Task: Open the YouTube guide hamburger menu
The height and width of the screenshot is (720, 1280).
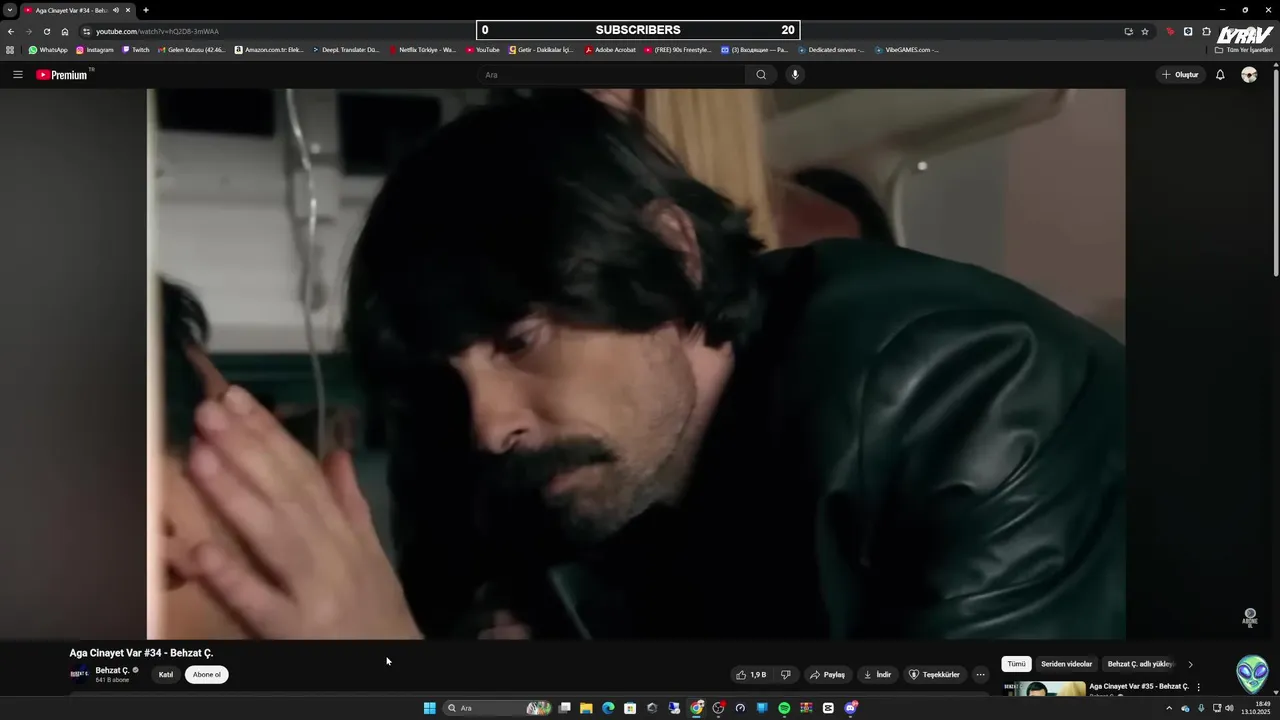Action: pos(17,75)
